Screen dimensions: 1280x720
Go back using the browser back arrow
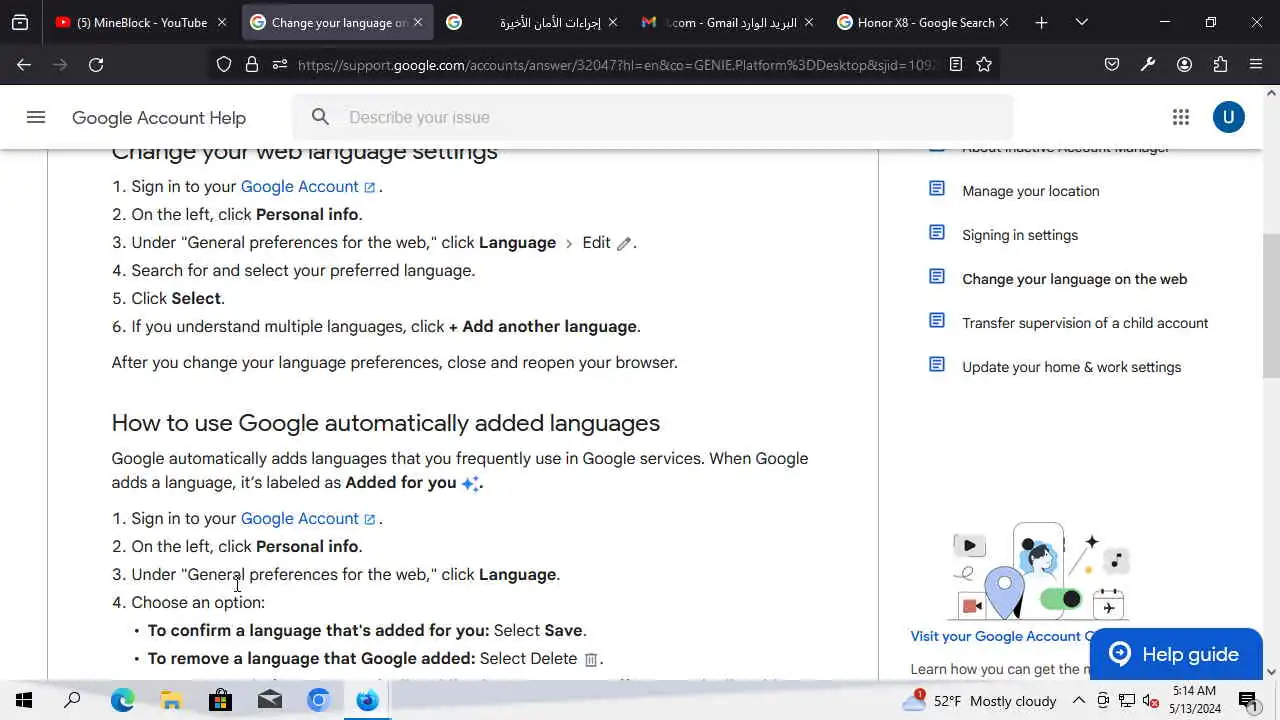point(24,64)
